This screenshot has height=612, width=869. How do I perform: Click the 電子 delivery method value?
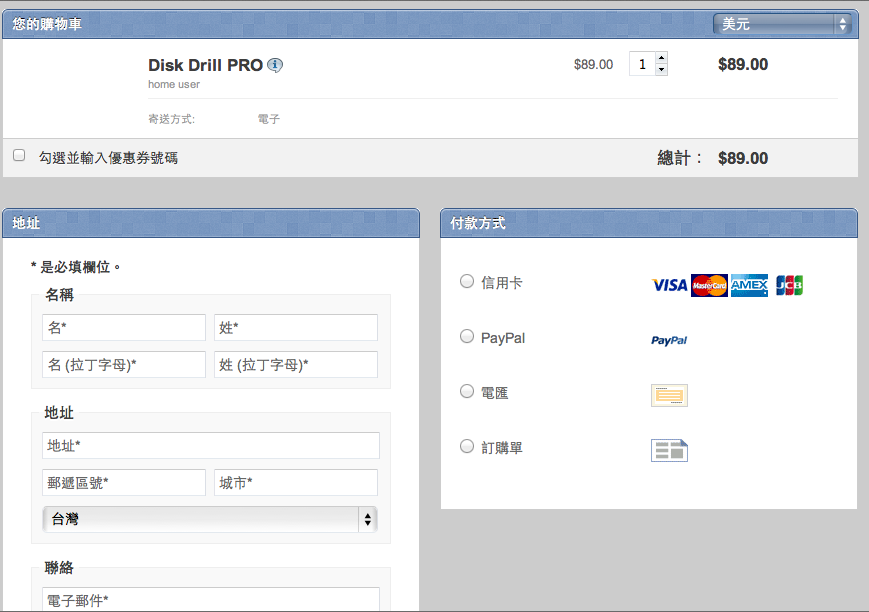tap(268, 119)
